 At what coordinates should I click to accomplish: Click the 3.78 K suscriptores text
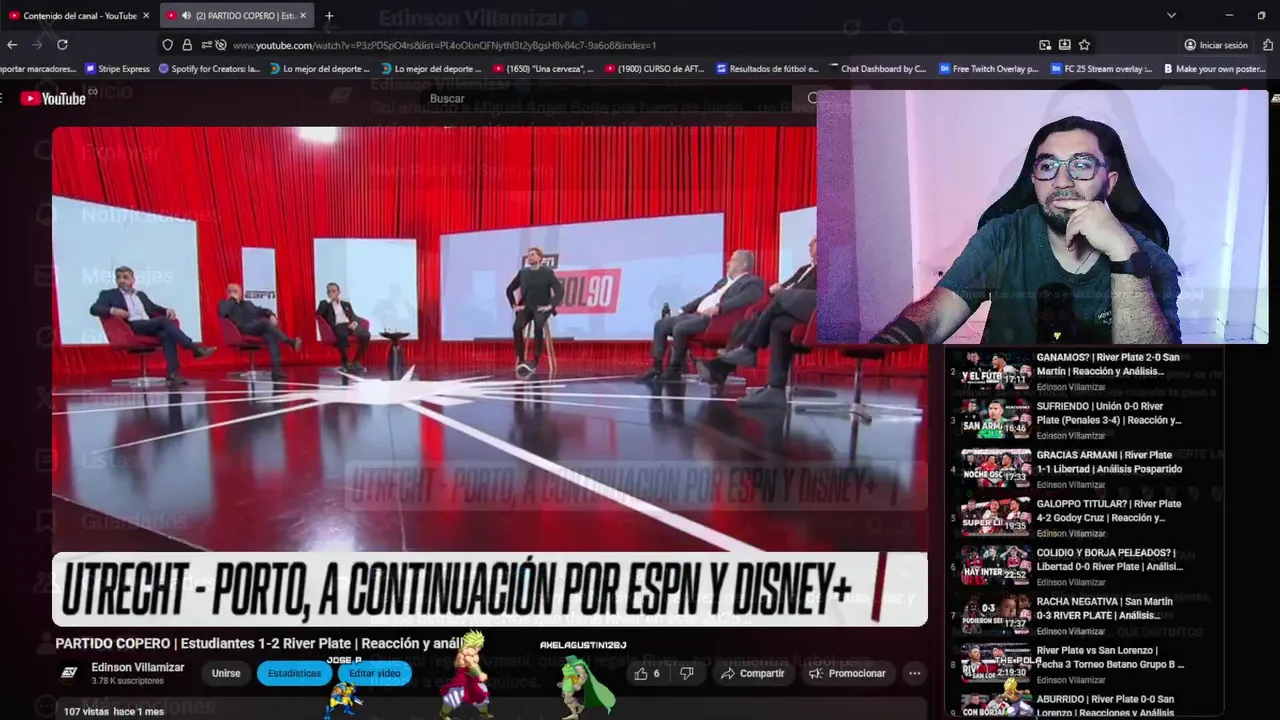coord(127,681)
